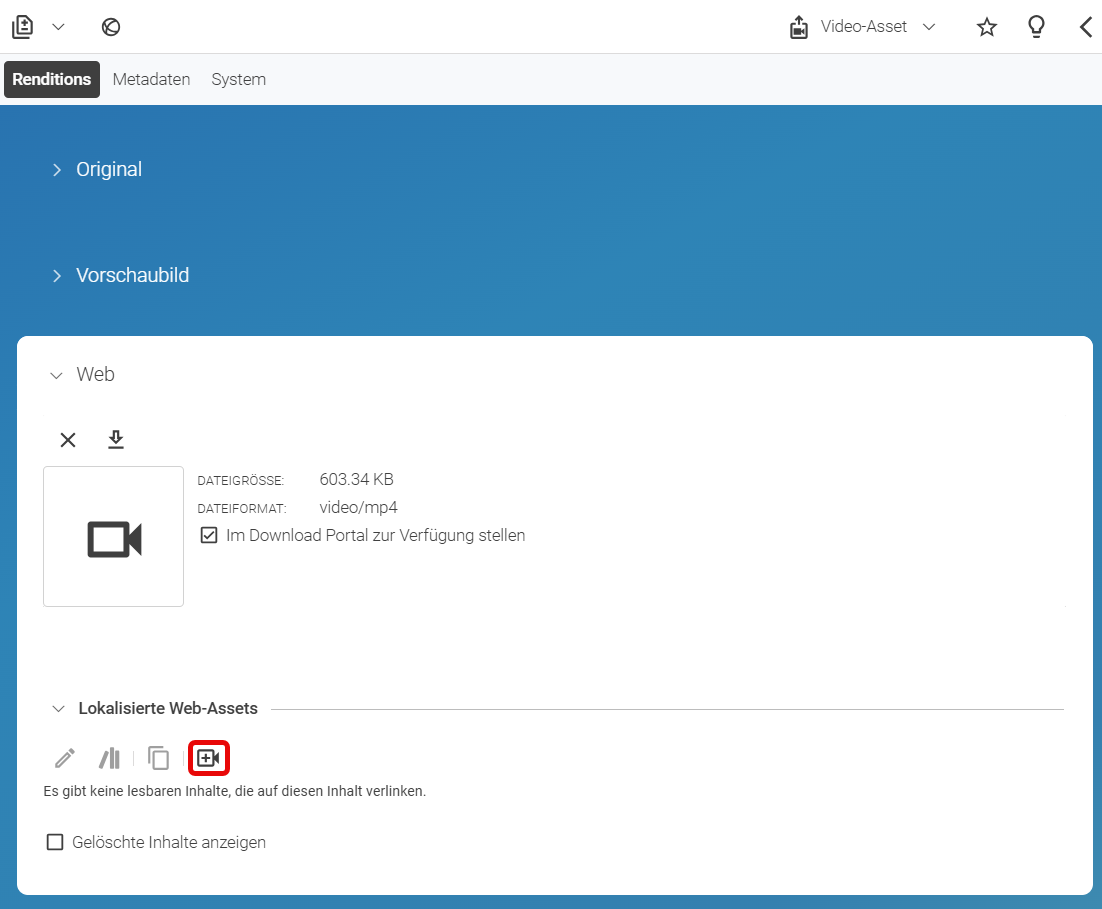Switch to the Renditions tab
The height and width of the screenshot is (909, 1102).
pos(52,79)
